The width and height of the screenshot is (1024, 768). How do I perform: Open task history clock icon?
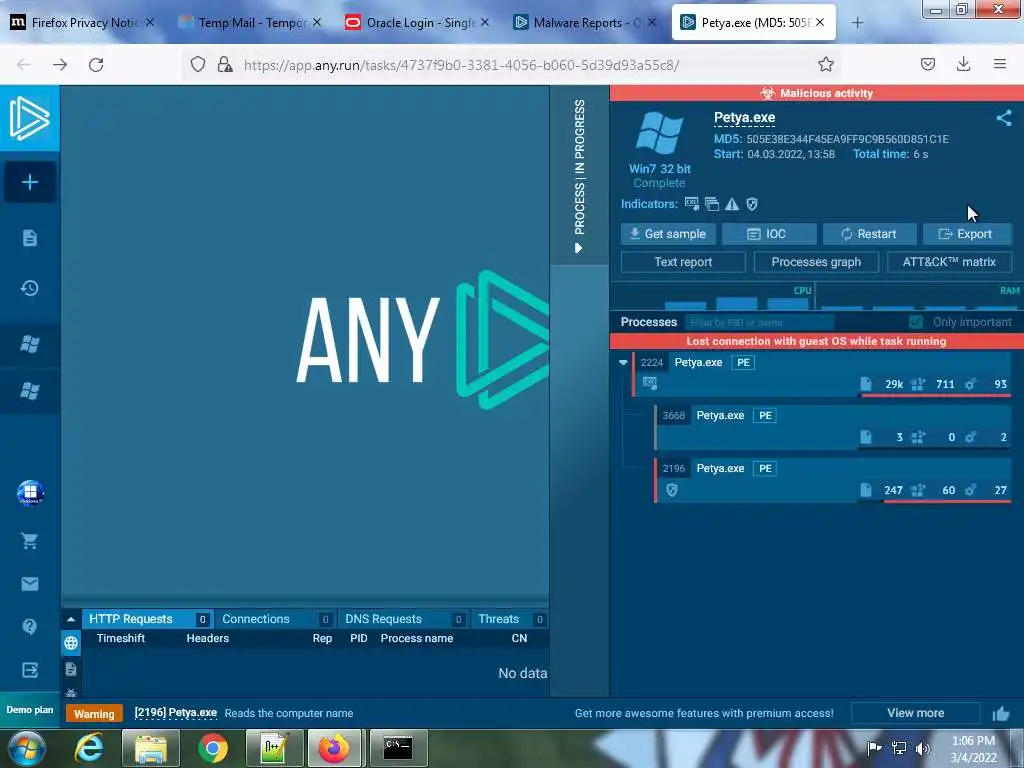pos(29,288)
